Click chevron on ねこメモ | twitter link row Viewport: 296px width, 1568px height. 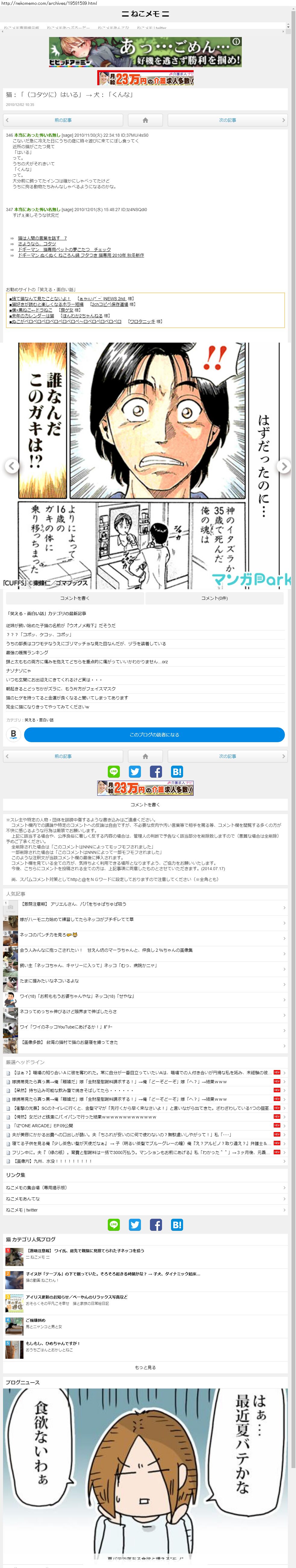click(x=284, y=1210)
